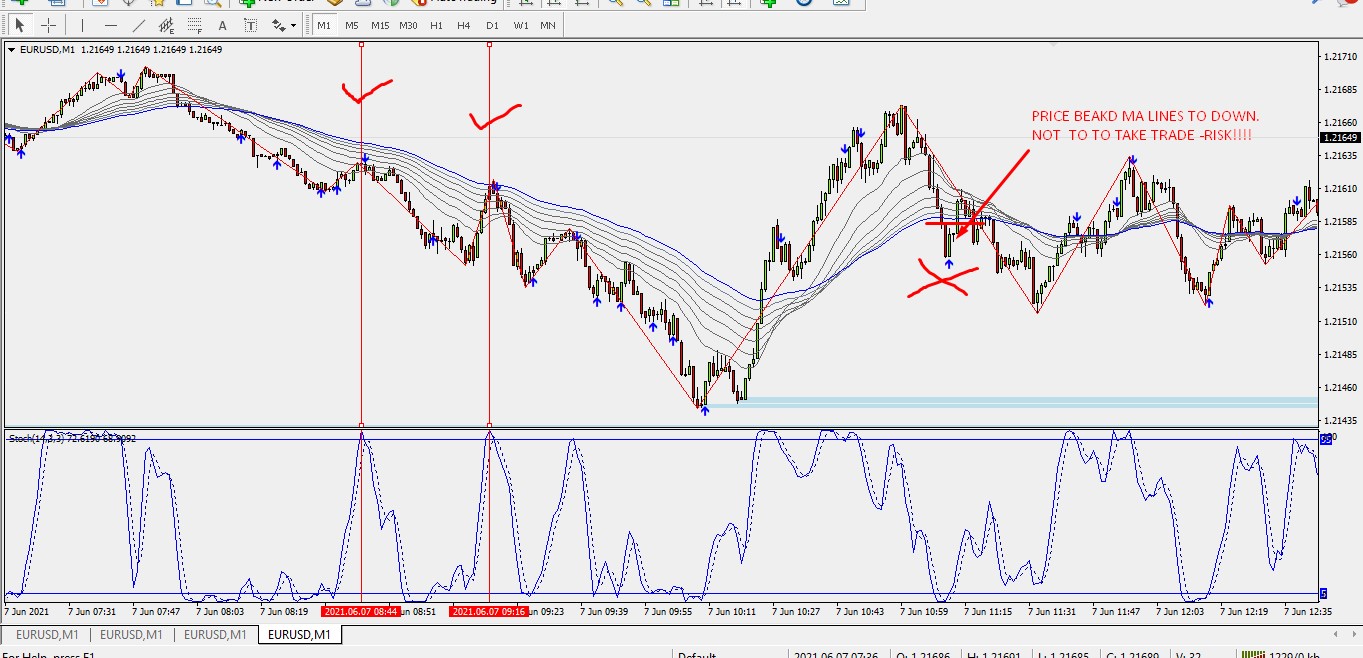Click the EURUSD,M1 chart title text

coord(47,49)
